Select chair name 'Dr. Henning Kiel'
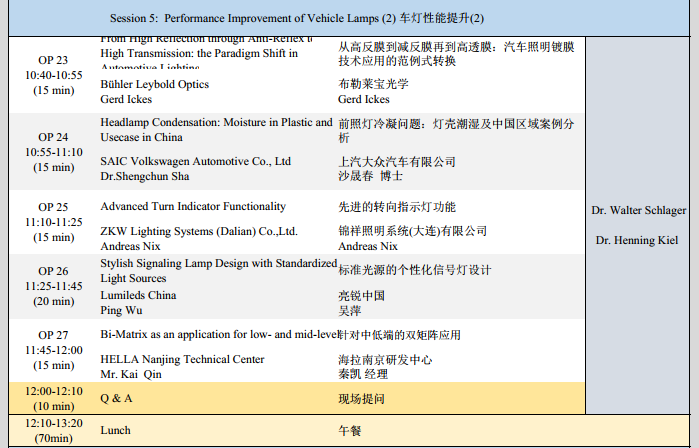This screenshot has width=699, height=448. point(637,241)
